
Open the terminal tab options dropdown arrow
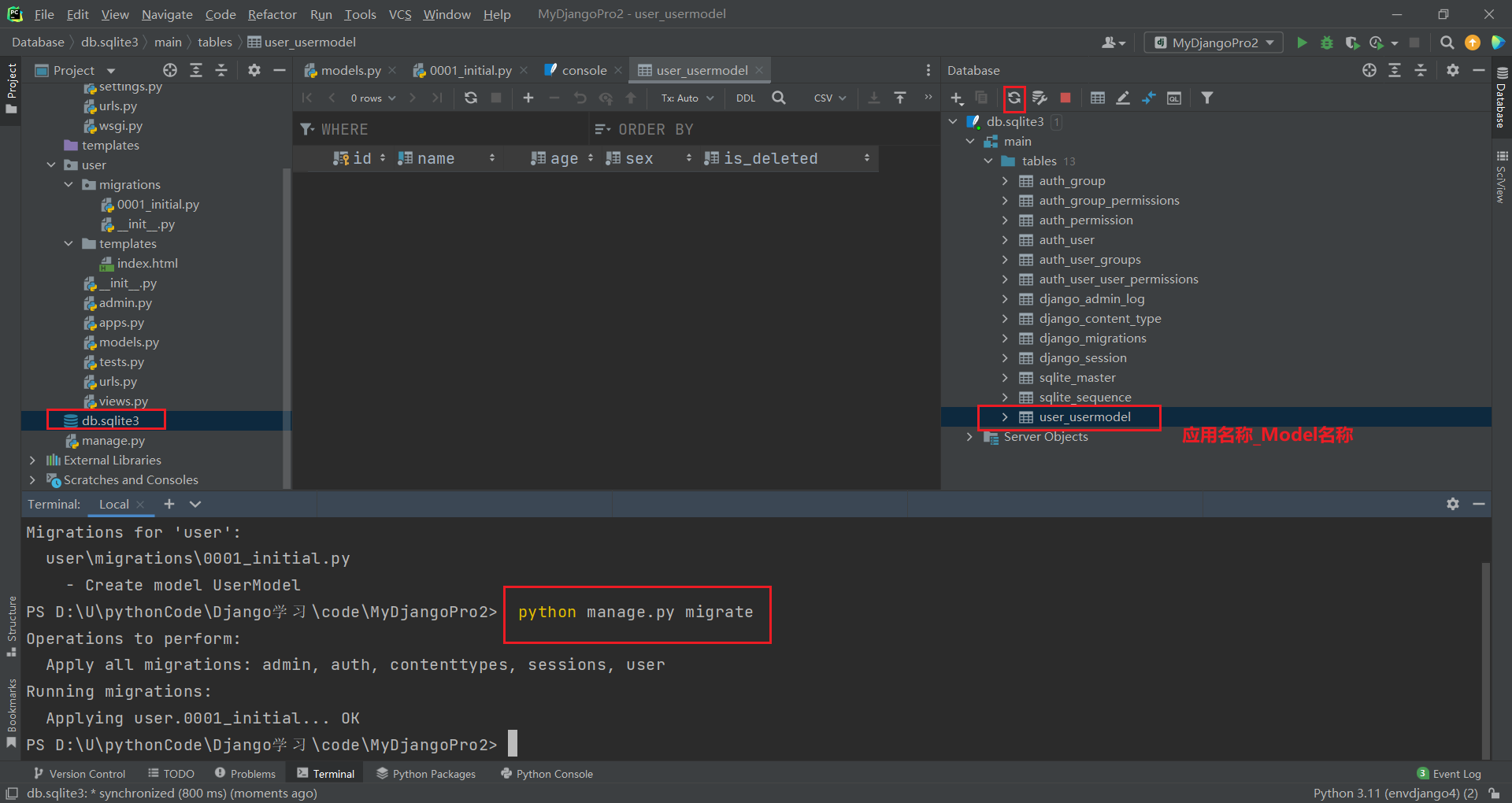(195, 504)
